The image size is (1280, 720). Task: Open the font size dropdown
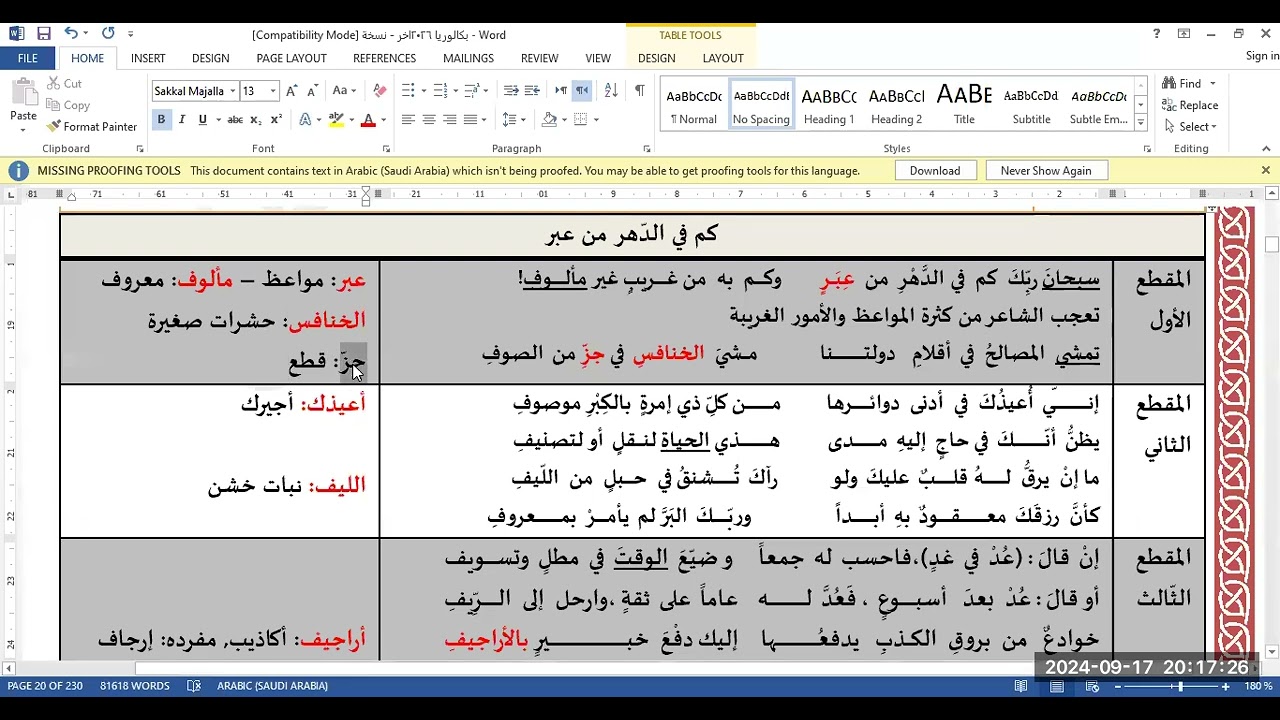pos(273,91)
